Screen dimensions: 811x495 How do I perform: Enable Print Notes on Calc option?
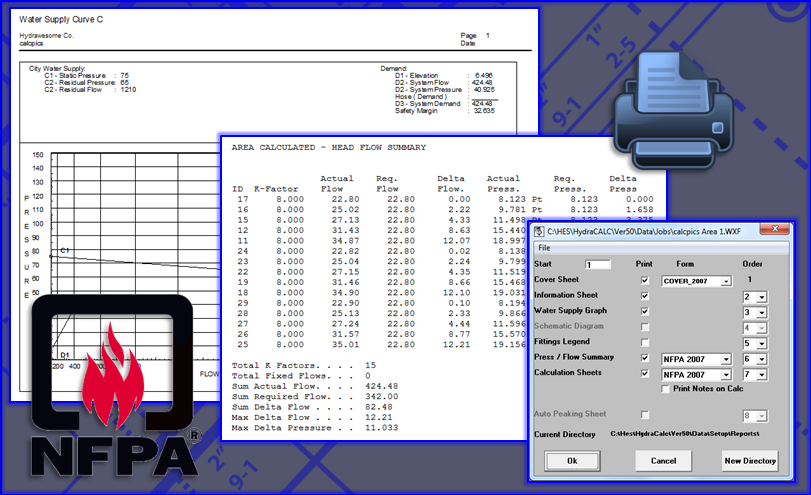tap(666, 388)
